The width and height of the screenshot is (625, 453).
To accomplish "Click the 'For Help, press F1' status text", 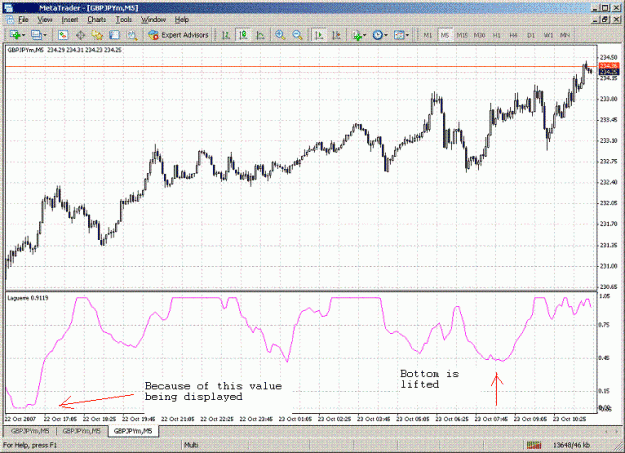I will coord(30,445).
